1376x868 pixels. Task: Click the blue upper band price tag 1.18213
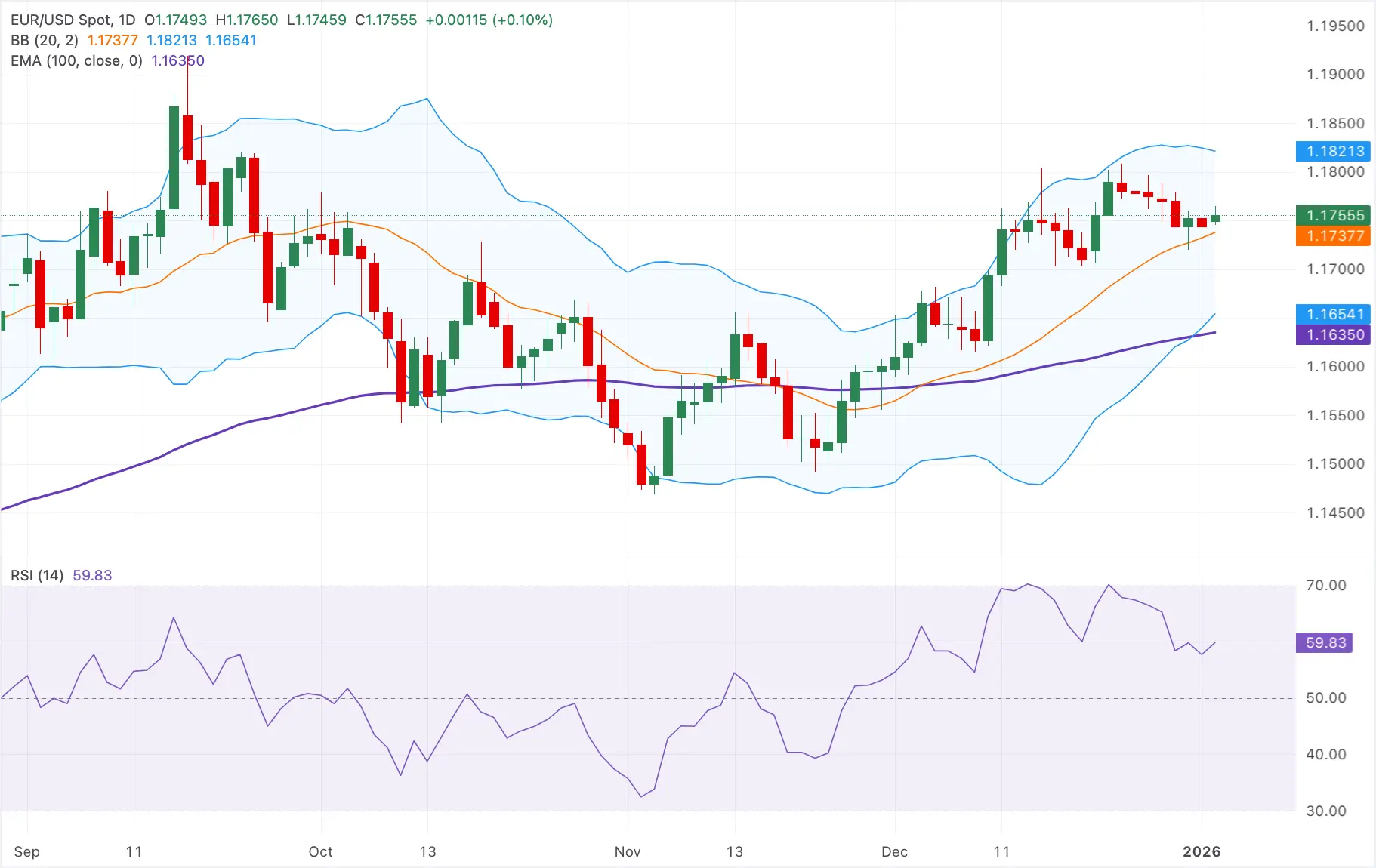coord(1334,152)
